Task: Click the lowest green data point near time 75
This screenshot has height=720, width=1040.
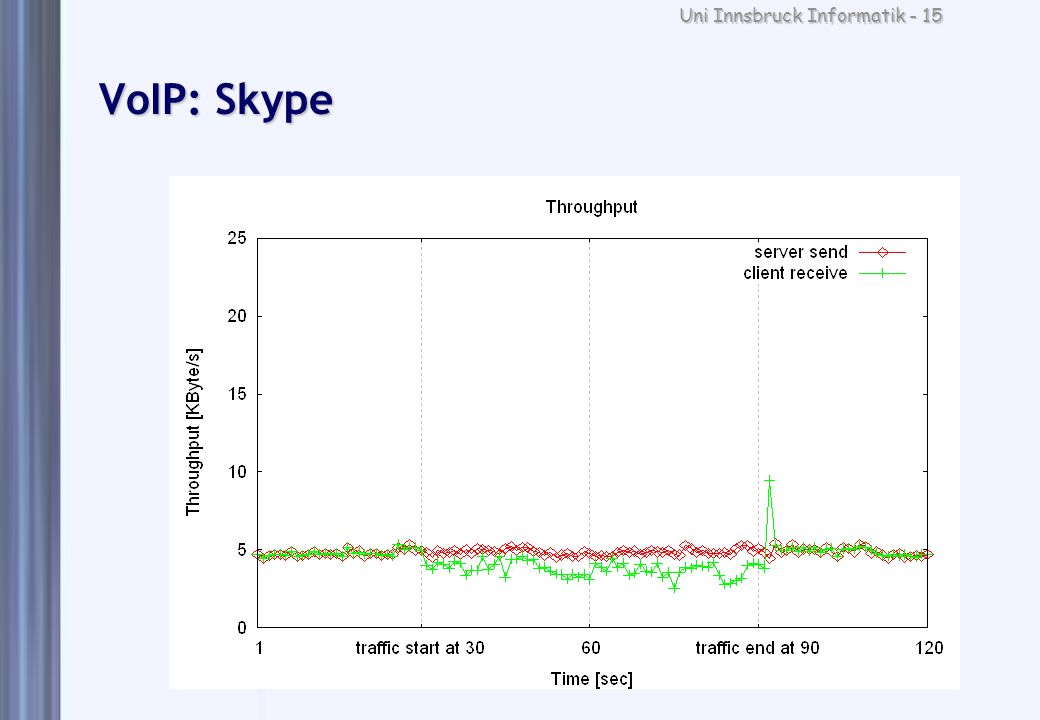Action: (674, 587)
